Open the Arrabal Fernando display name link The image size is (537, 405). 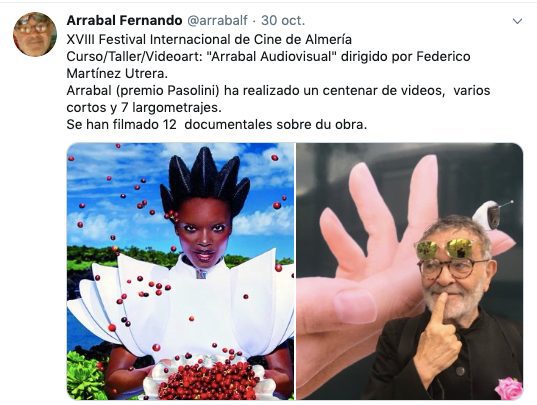pyautogui.click(x=124, y=20)
